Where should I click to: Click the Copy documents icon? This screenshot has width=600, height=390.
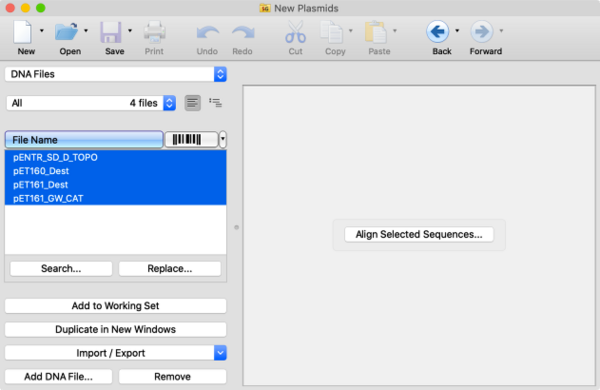(x=331, y=32)
